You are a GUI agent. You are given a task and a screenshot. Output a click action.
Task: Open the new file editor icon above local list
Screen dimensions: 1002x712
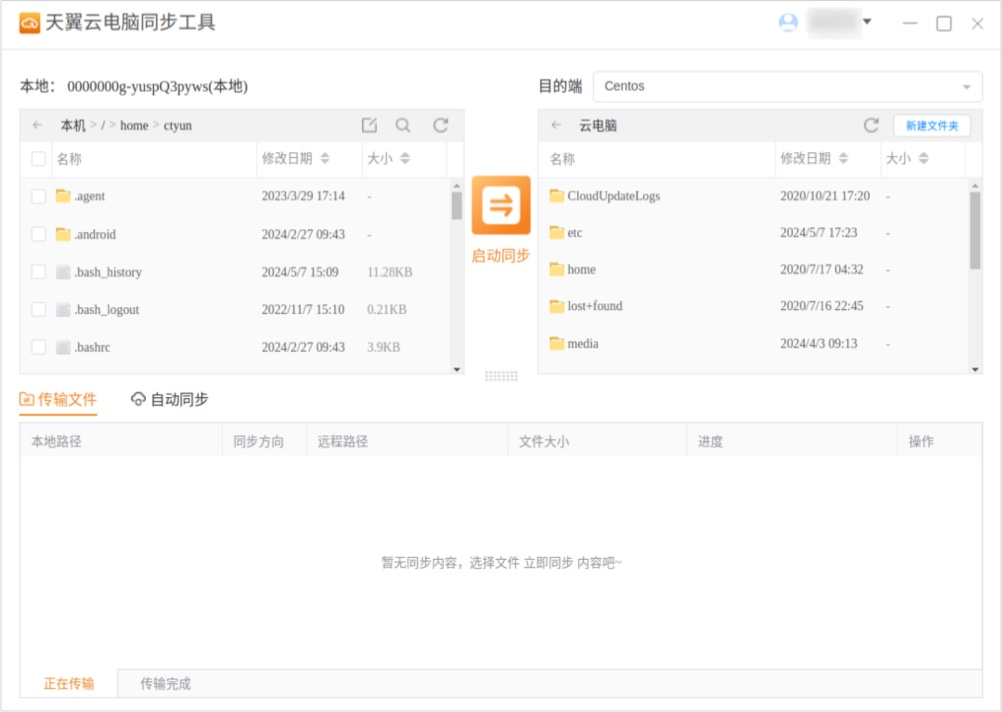pyautogui.click(x=369, y=125)
